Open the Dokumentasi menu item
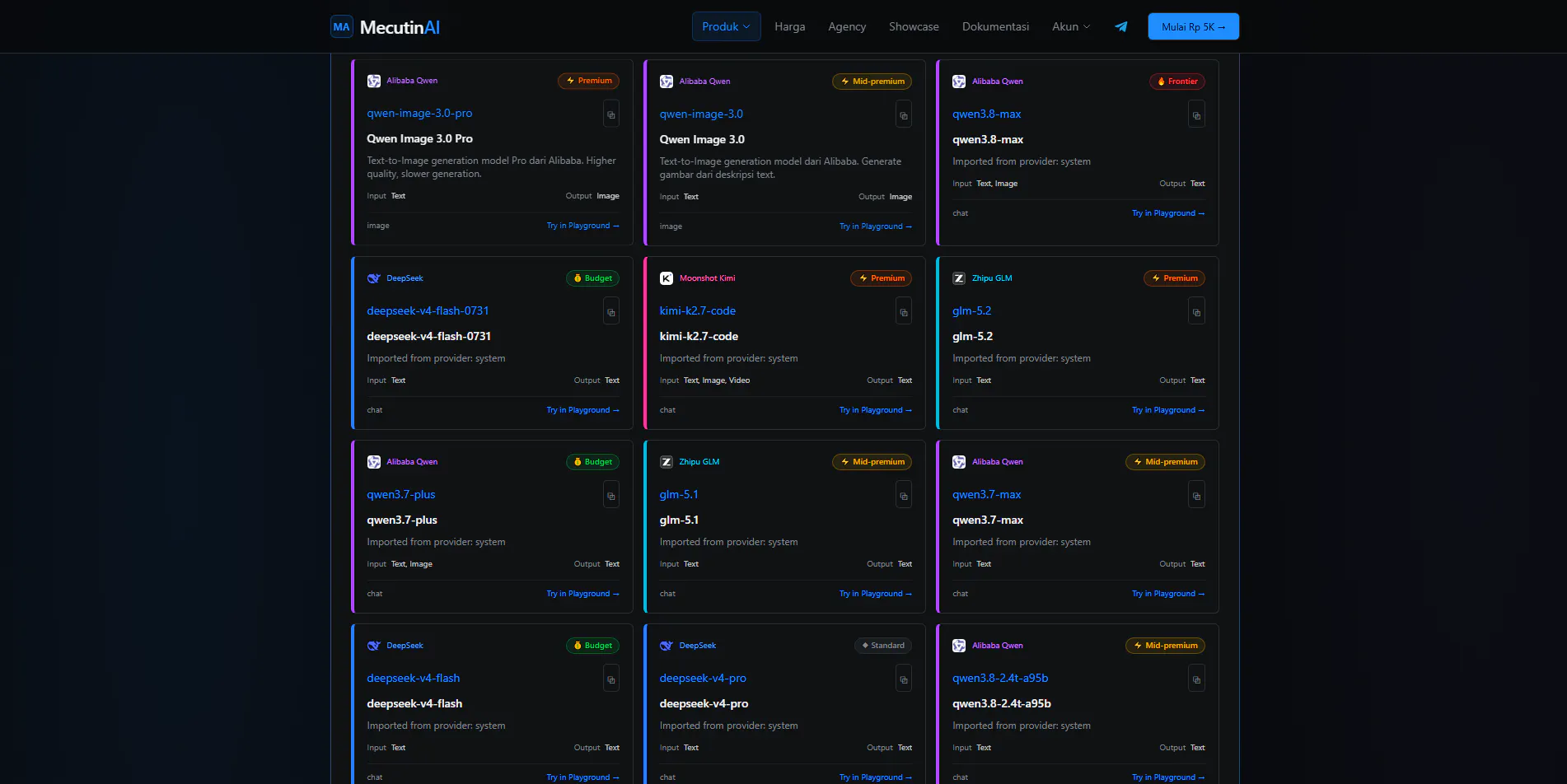 995,26
